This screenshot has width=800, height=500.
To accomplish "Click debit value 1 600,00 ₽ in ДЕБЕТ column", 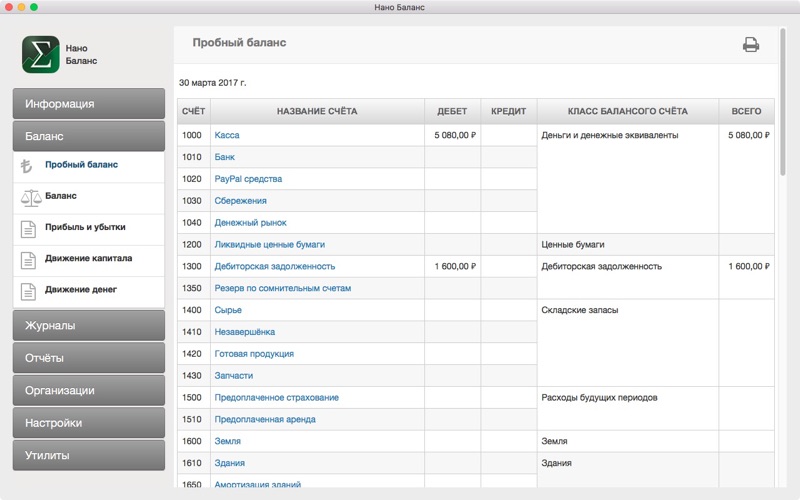I will [455, 266].
